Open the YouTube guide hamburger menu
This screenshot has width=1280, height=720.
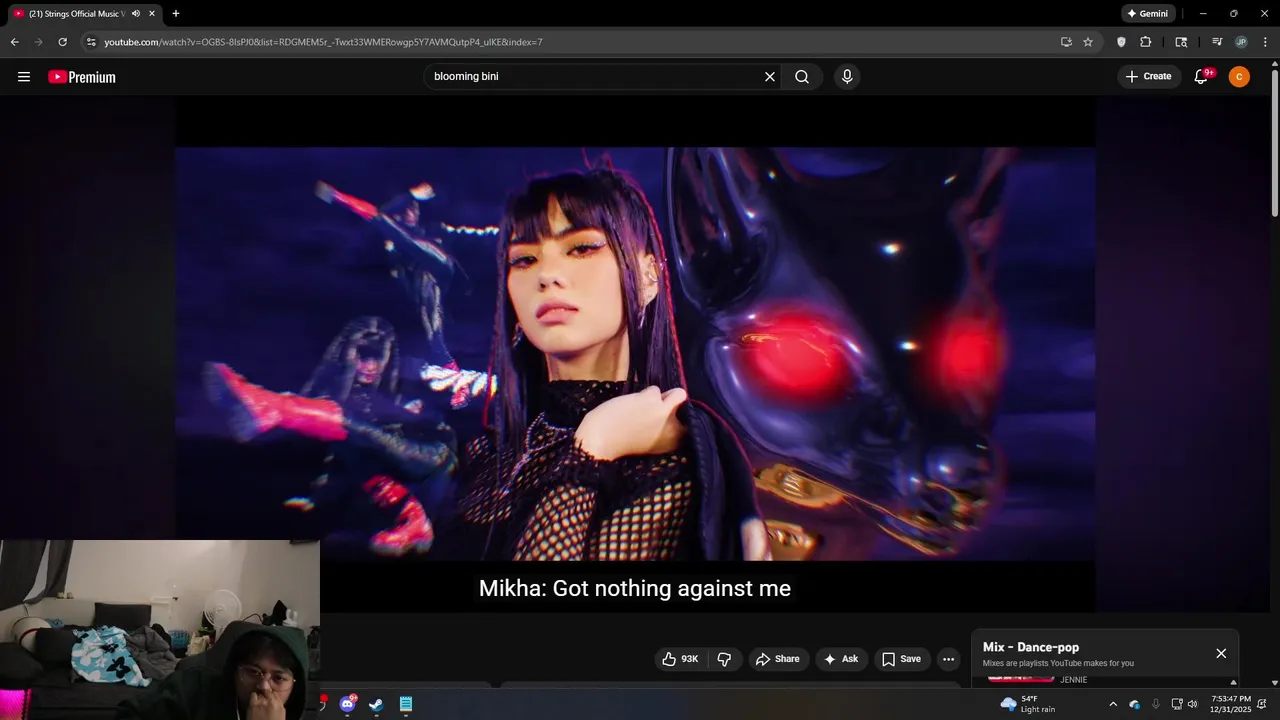click(24, 77)
